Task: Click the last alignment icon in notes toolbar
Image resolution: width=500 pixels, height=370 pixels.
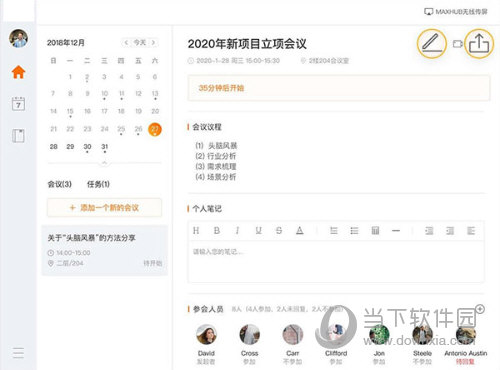Action: [471, 231]
